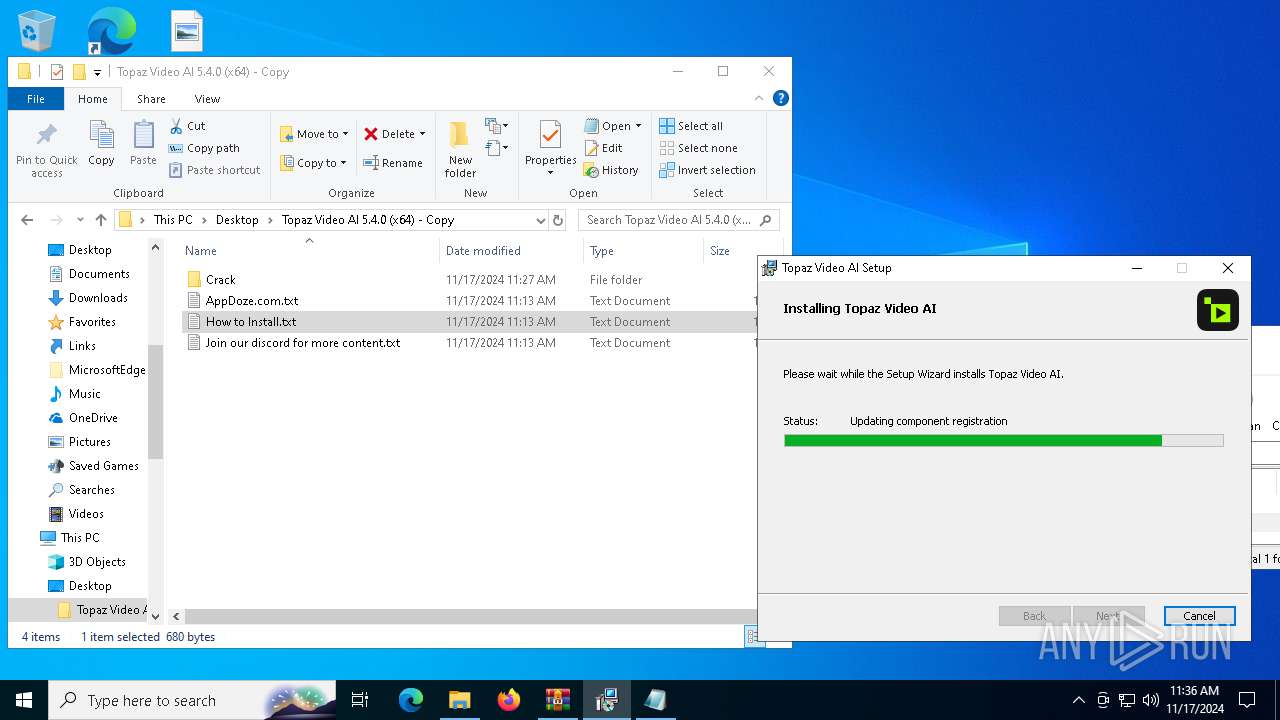Click the Cut scissors command

[x=188, y=126]
